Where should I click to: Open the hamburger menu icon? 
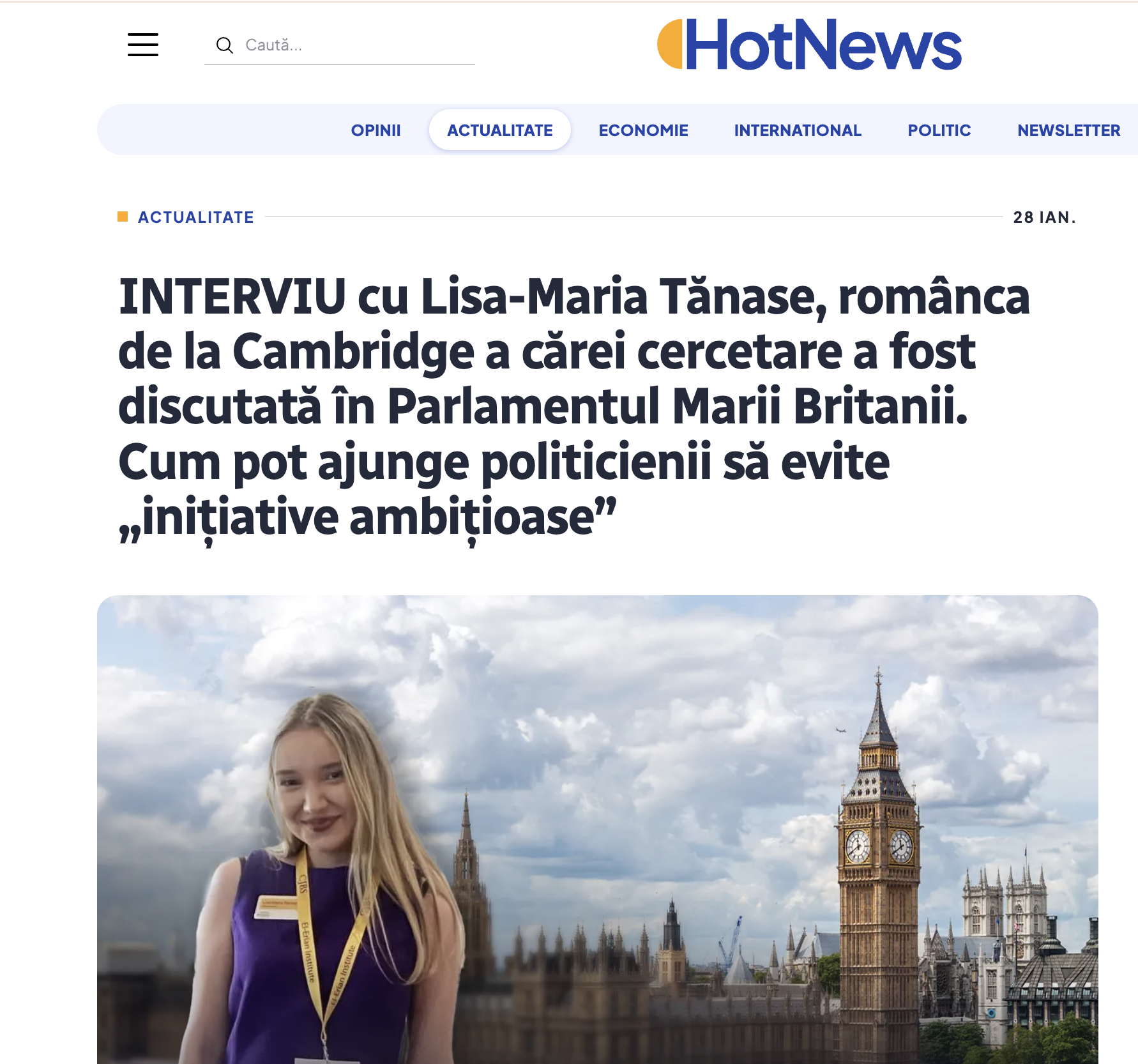coord(143,45)
